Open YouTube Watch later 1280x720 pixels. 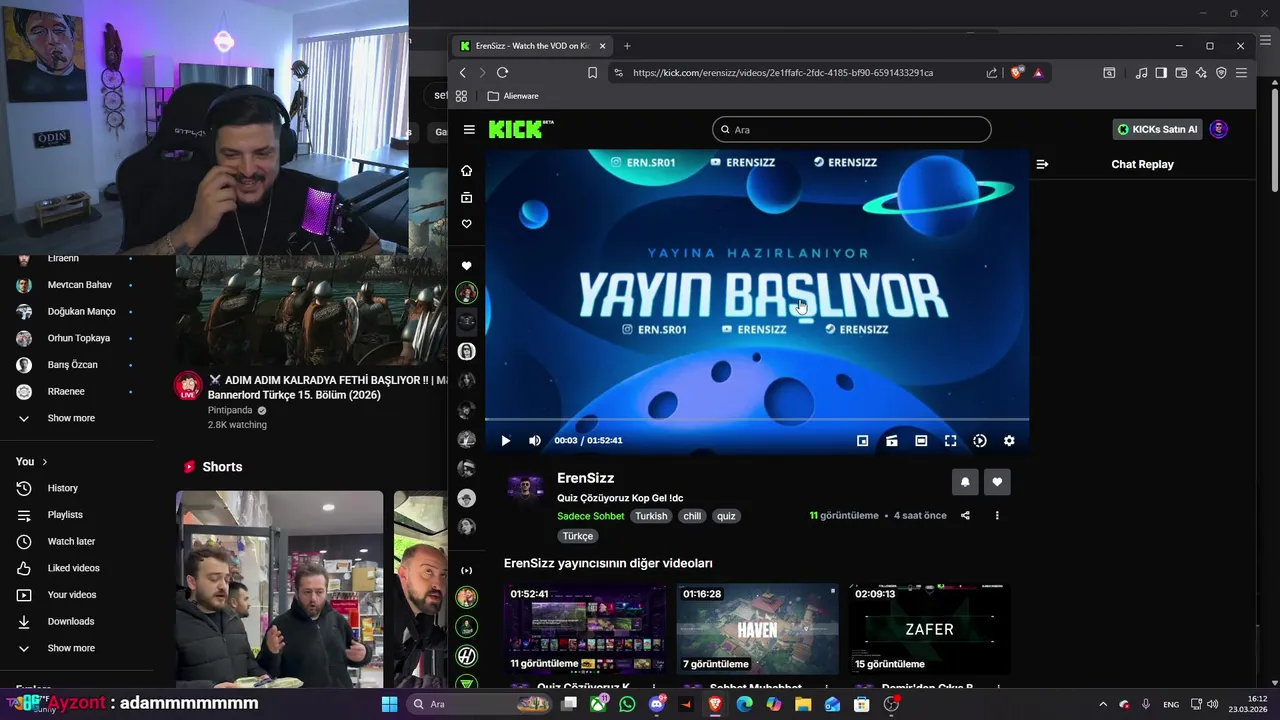(71, 541)
